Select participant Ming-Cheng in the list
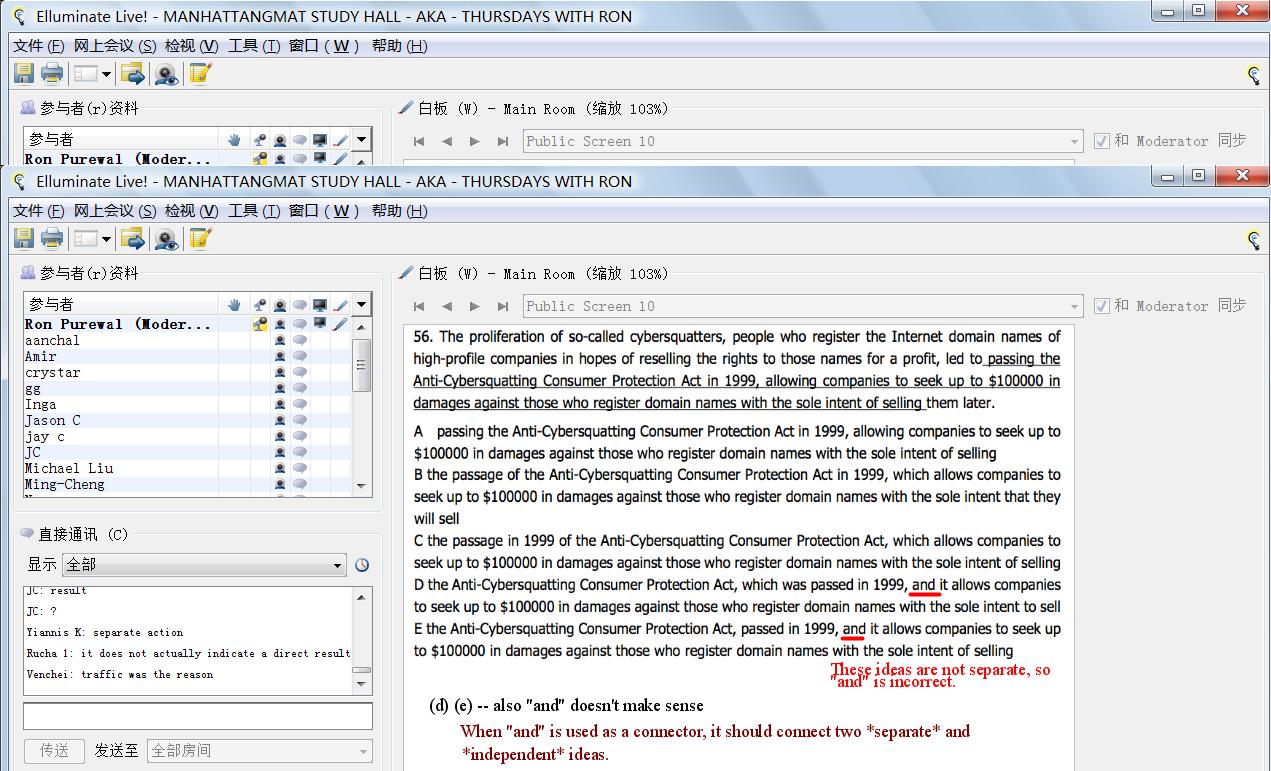The image size is (1271, 771). [64, 484]
